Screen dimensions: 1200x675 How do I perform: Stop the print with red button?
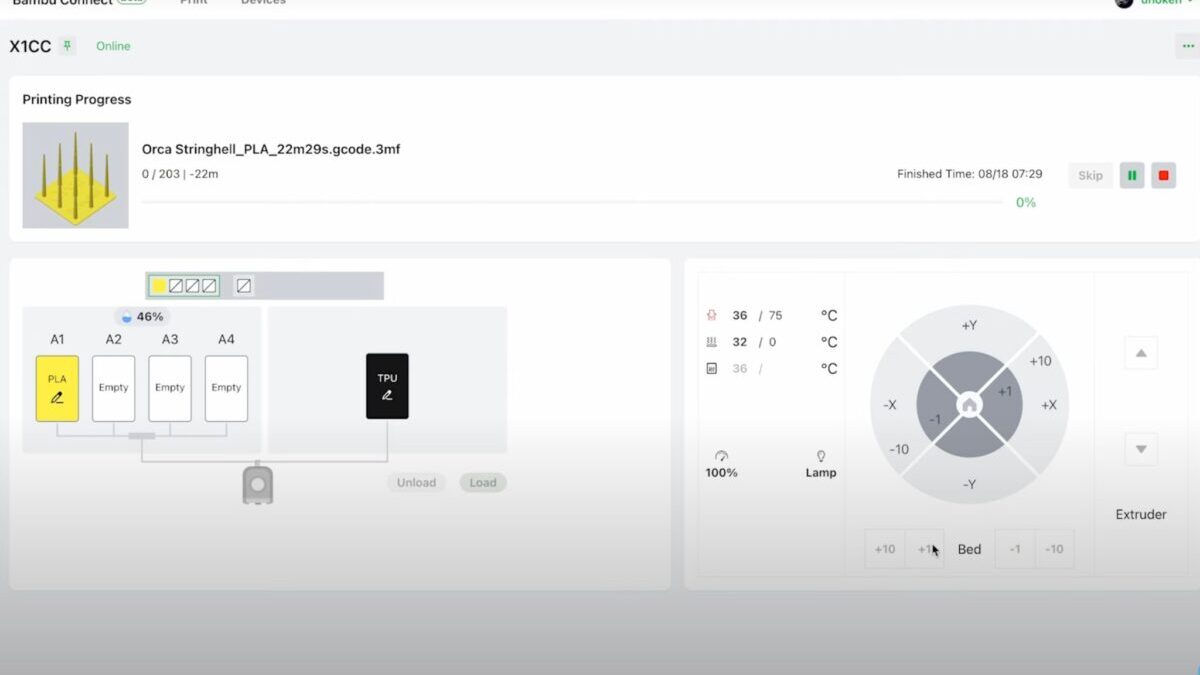click(1163, 176)
